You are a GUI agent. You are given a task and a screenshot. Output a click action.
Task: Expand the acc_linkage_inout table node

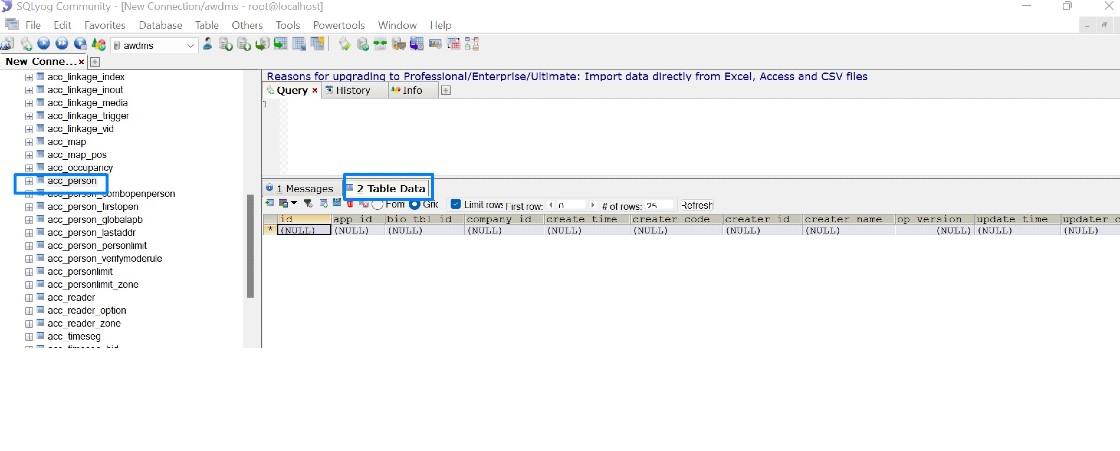click(29, 90)
